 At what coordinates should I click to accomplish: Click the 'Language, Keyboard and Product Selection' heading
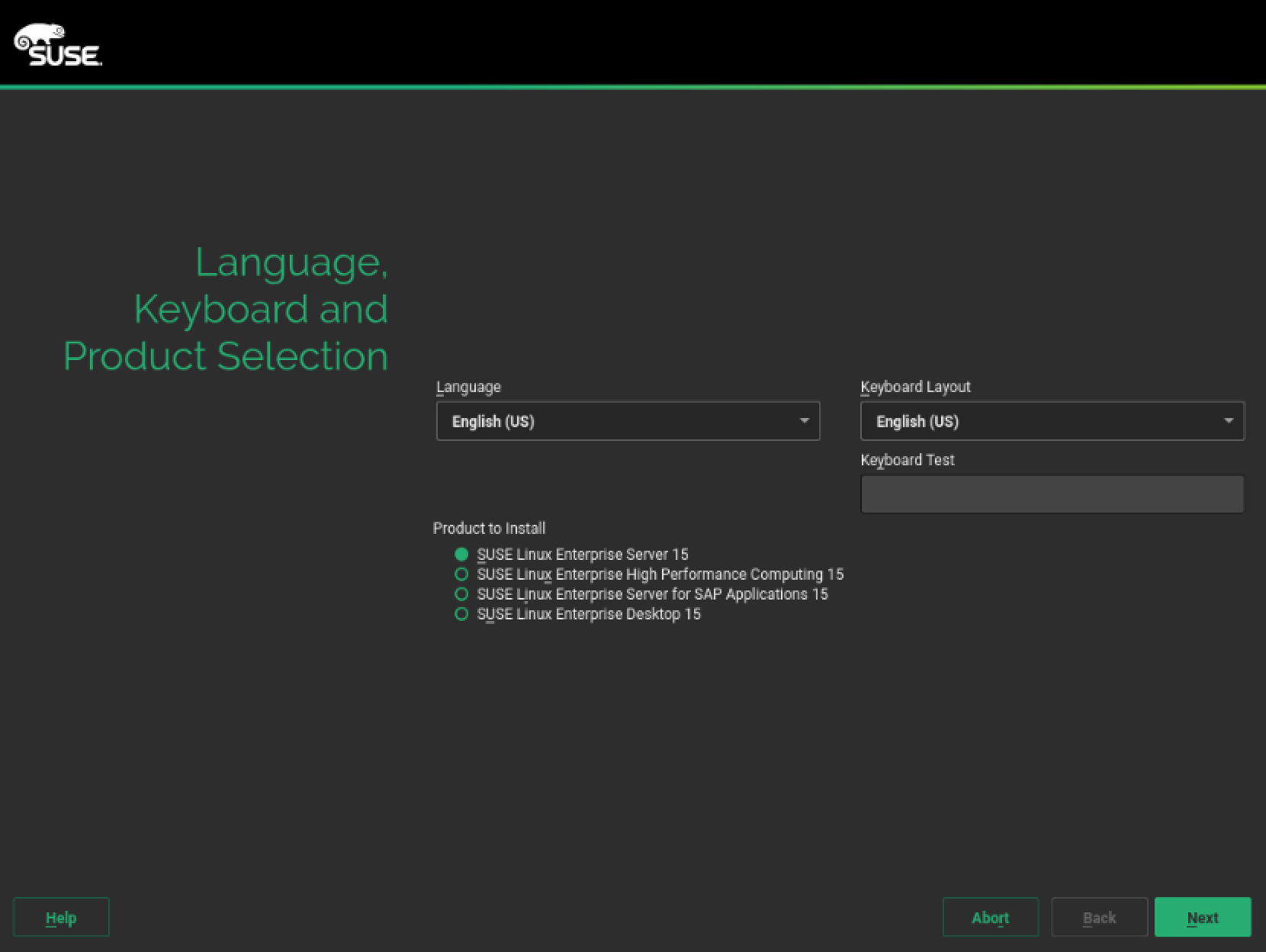[226, 308]
